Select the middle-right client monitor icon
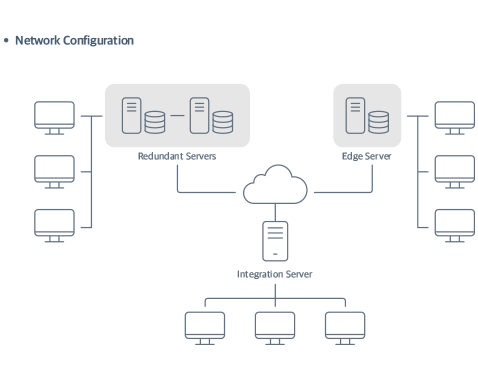 [x=455, y=172]
